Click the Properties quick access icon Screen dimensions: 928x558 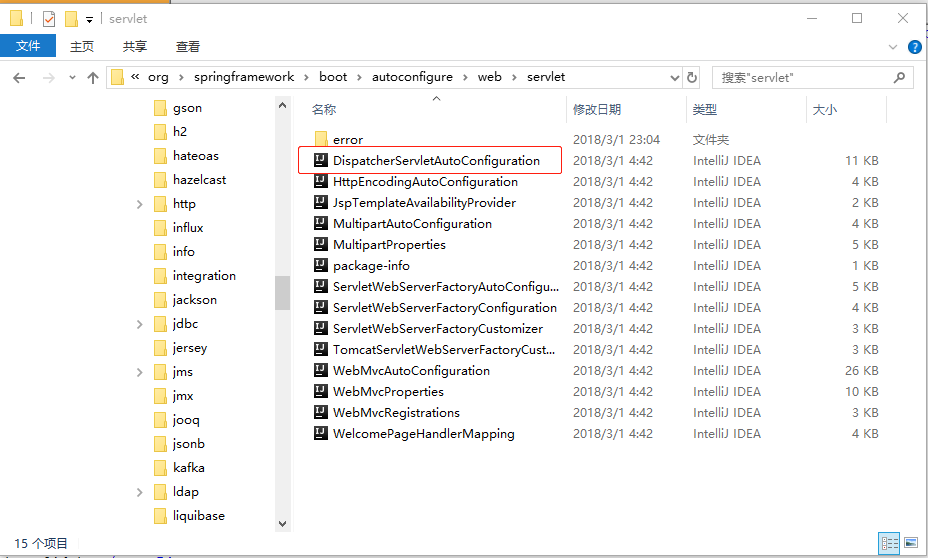pos(49,19)
